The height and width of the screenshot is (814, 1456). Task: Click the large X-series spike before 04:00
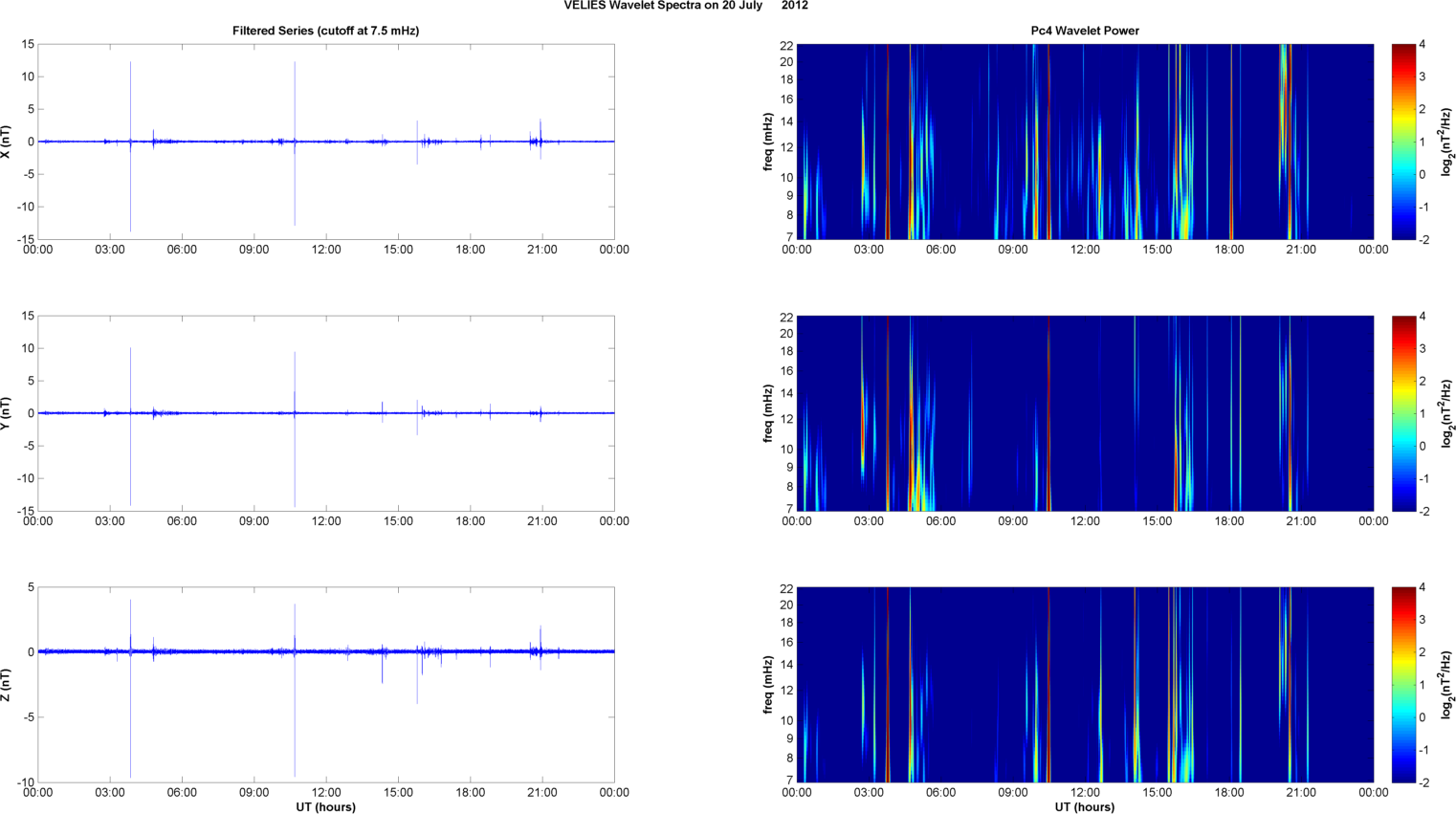point(131,96)
